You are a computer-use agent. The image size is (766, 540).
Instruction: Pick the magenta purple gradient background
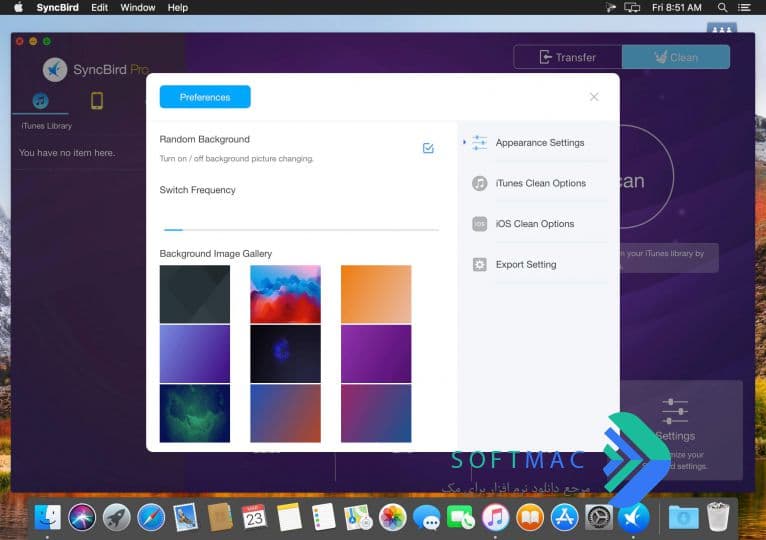[x=376, y=354]
